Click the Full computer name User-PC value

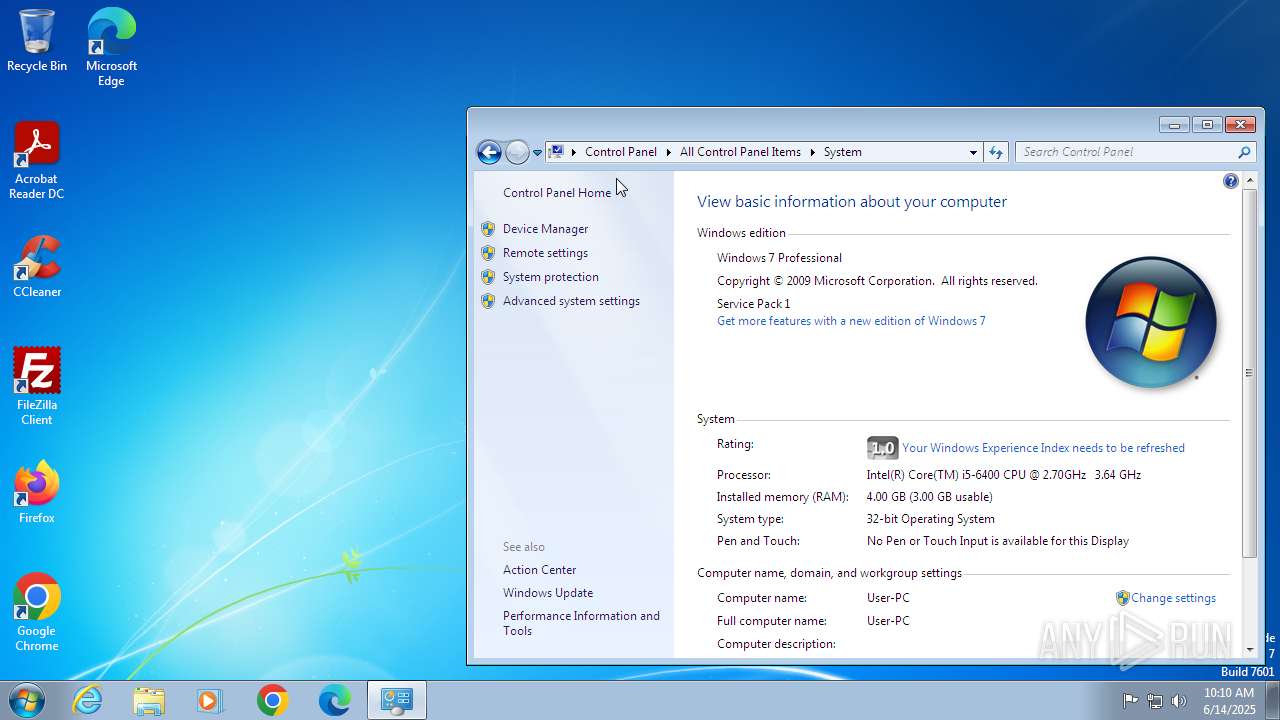888,621
